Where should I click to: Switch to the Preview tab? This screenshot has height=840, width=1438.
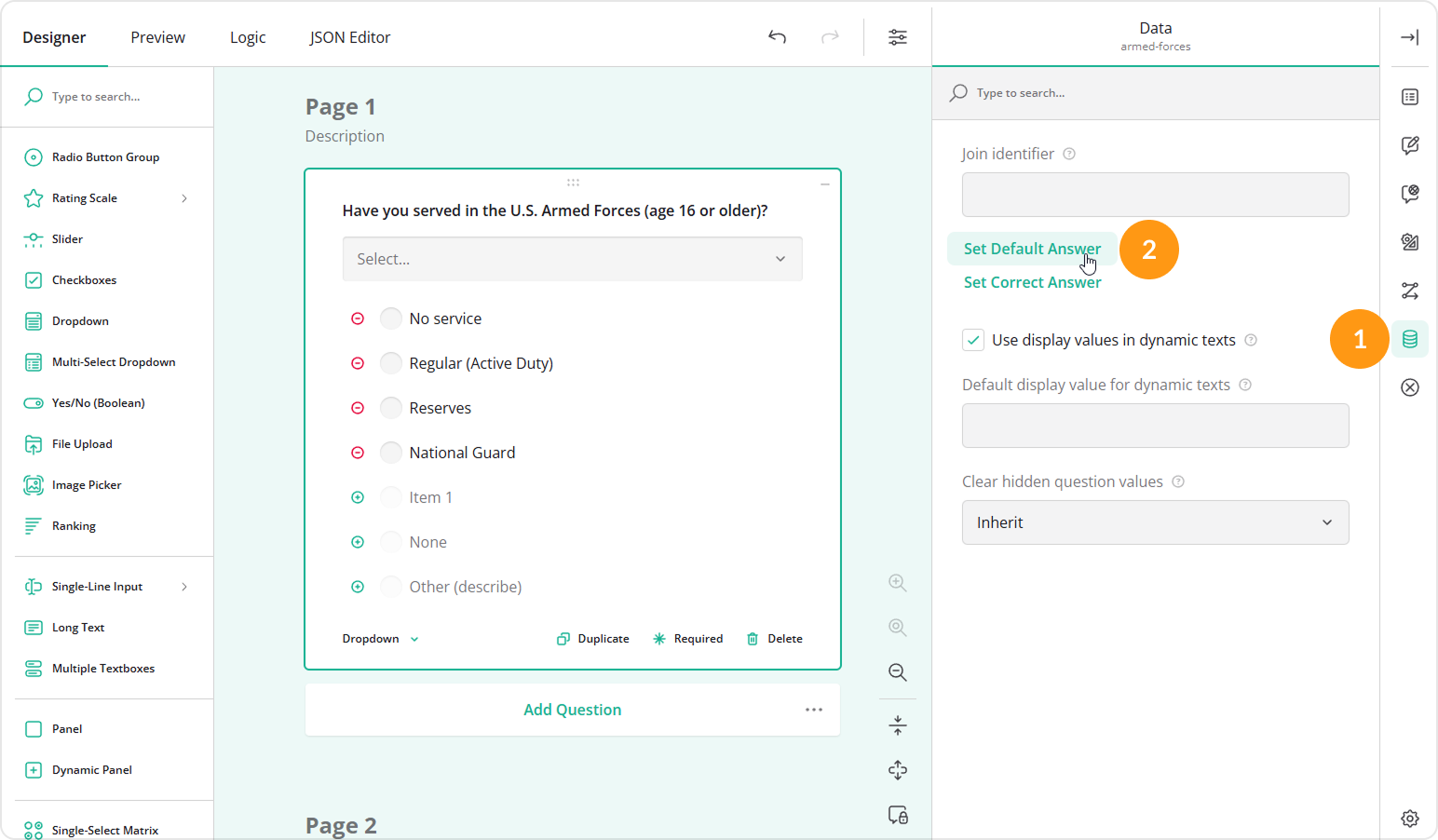pyautogui.click(x=157, y=37)
